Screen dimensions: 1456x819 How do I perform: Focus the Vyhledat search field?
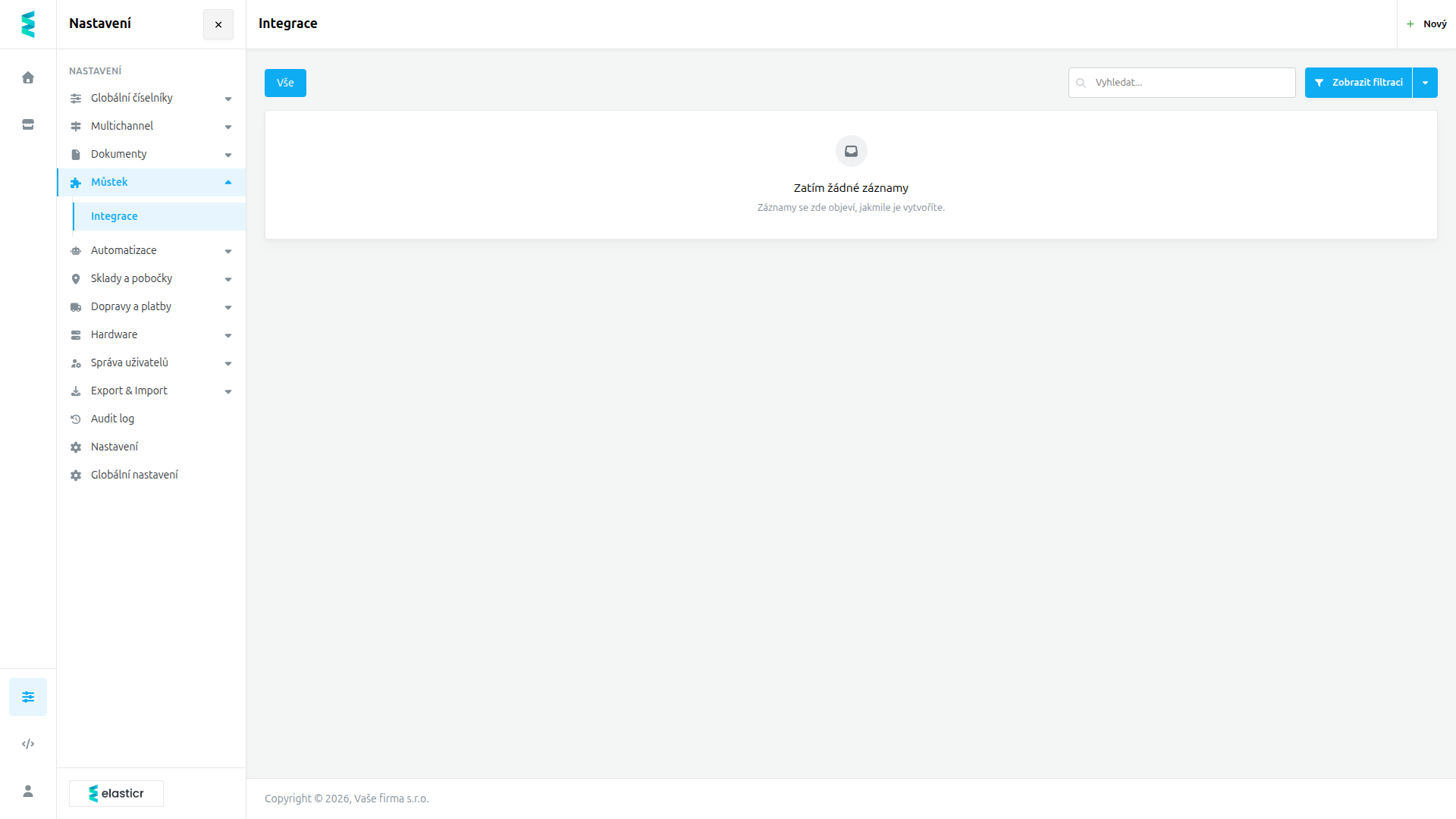click(x=1181, y=83)
